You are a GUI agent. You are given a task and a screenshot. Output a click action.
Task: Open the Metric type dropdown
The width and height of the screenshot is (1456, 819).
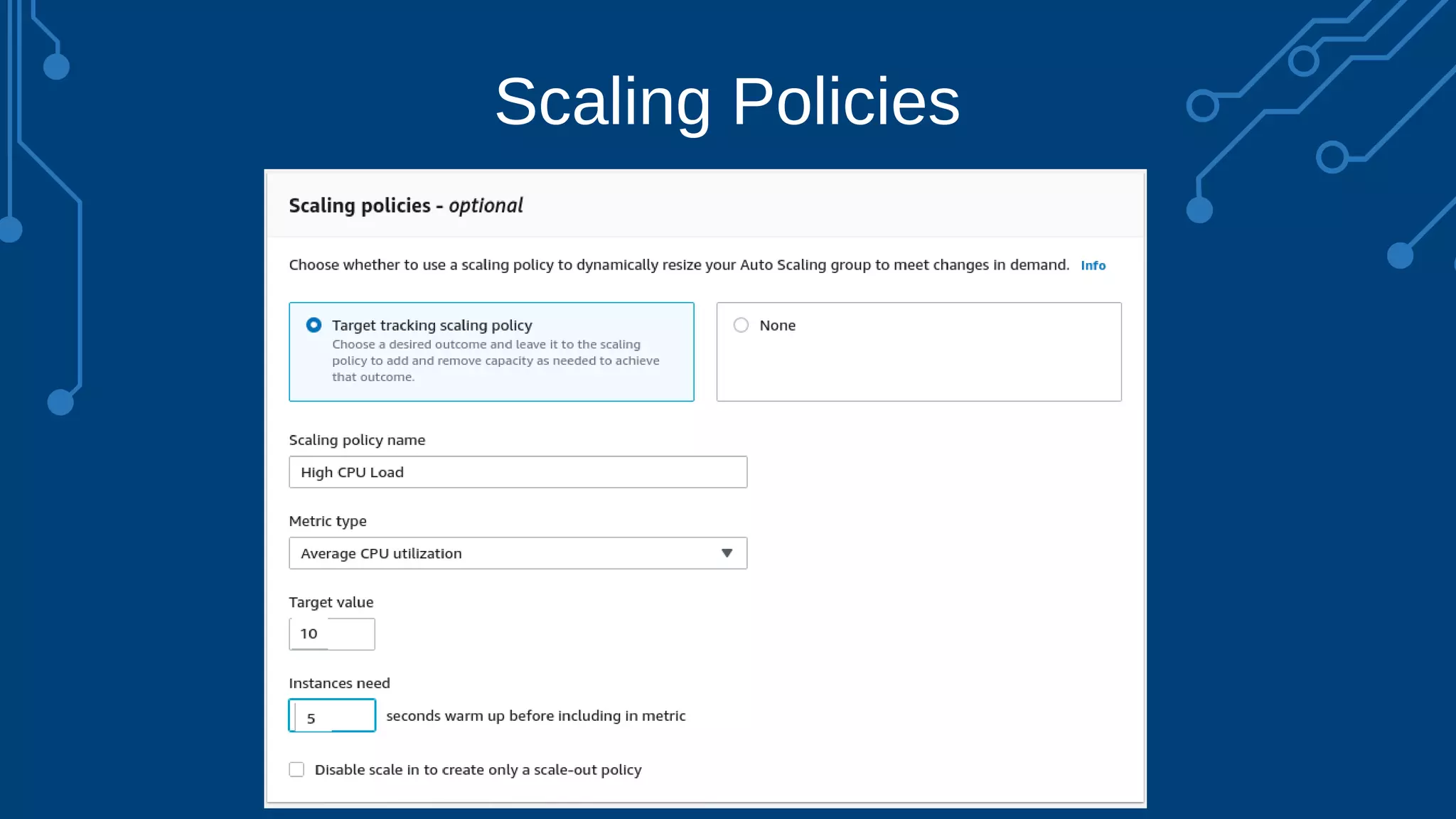coord(518,553)
